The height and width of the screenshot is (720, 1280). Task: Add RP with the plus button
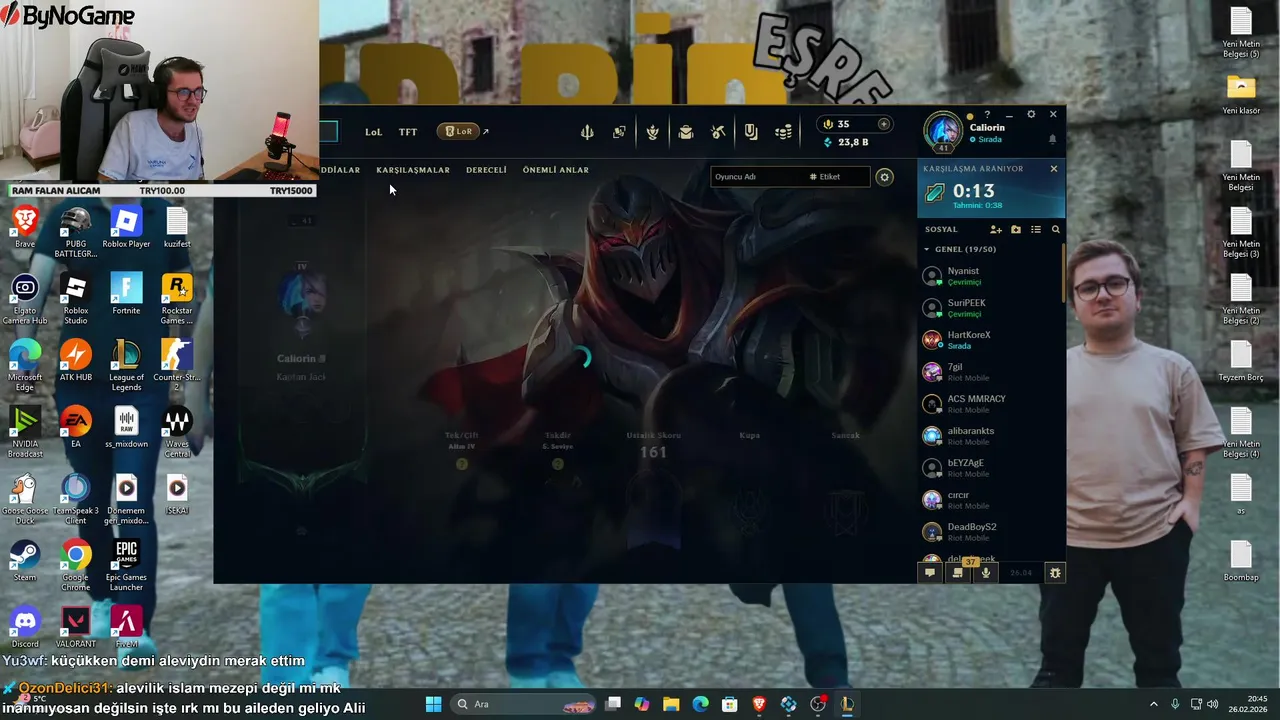click(x=883, y=124)
